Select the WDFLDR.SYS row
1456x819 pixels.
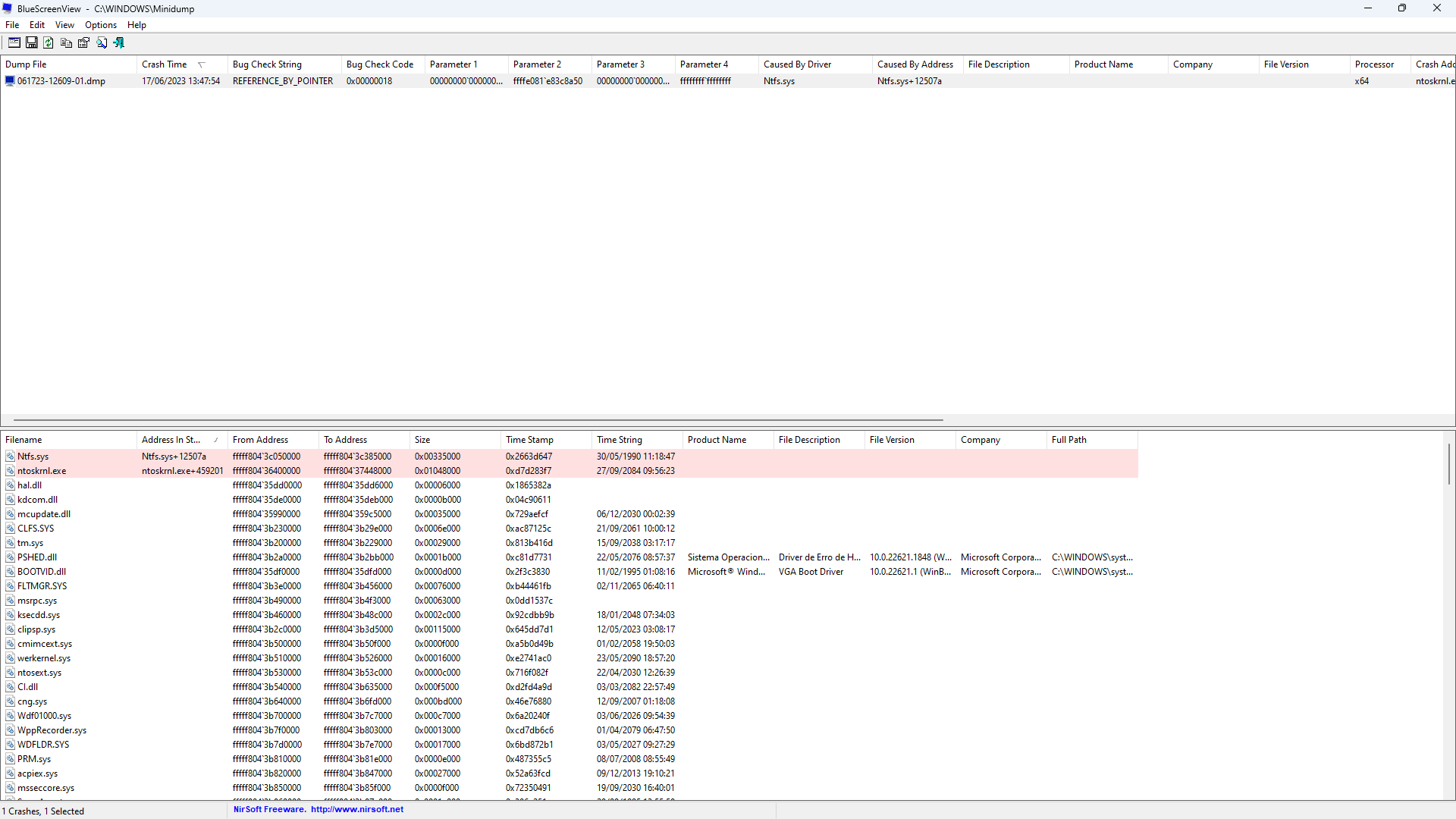point(569,745)
